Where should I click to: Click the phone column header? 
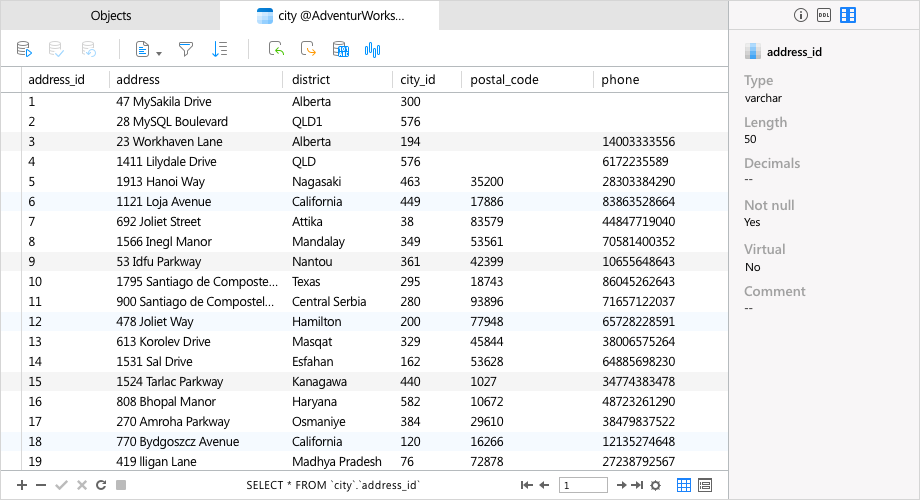point(620,79)
